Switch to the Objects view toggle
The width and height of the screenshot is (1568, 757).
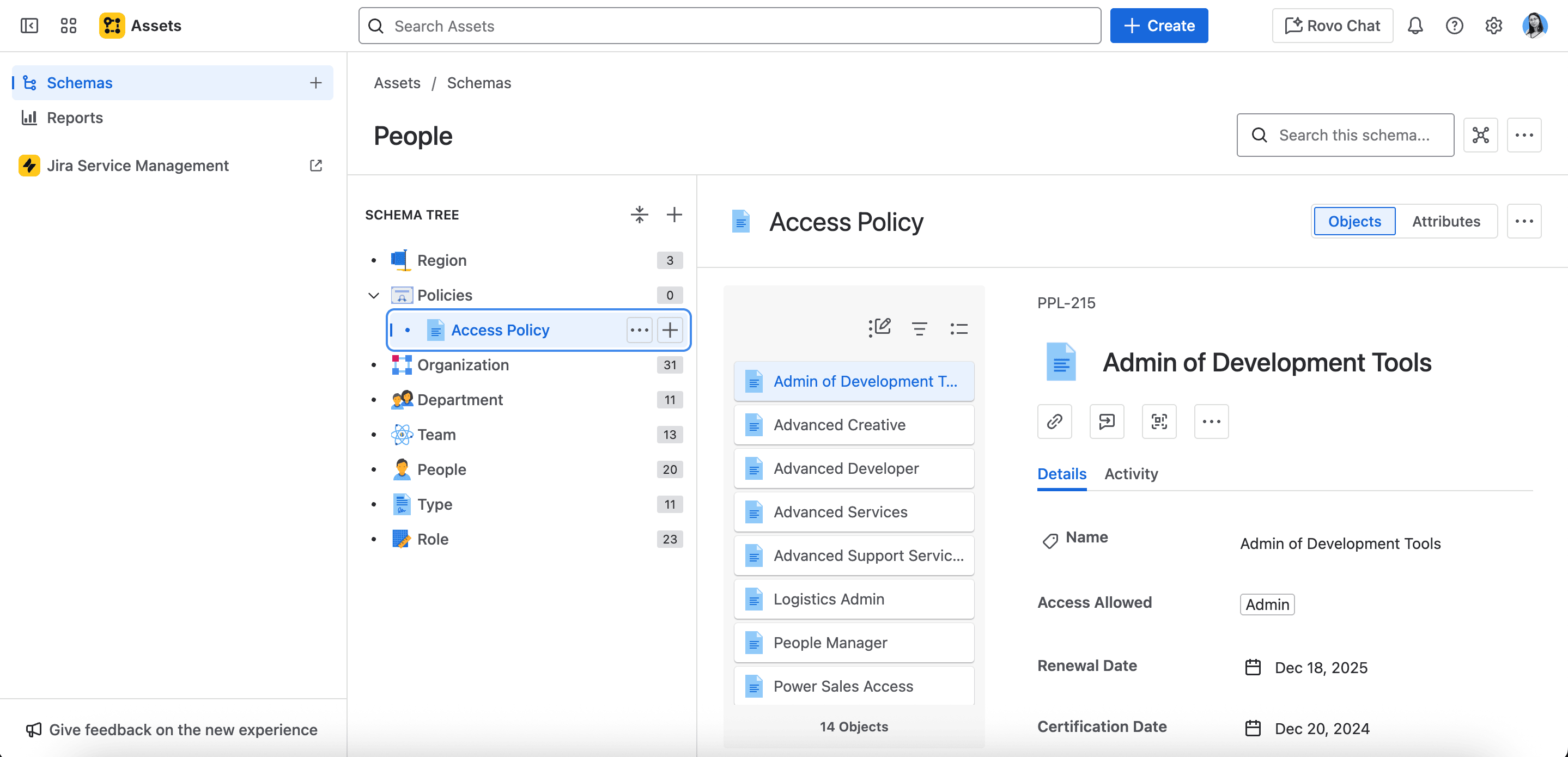(1354, 222)
